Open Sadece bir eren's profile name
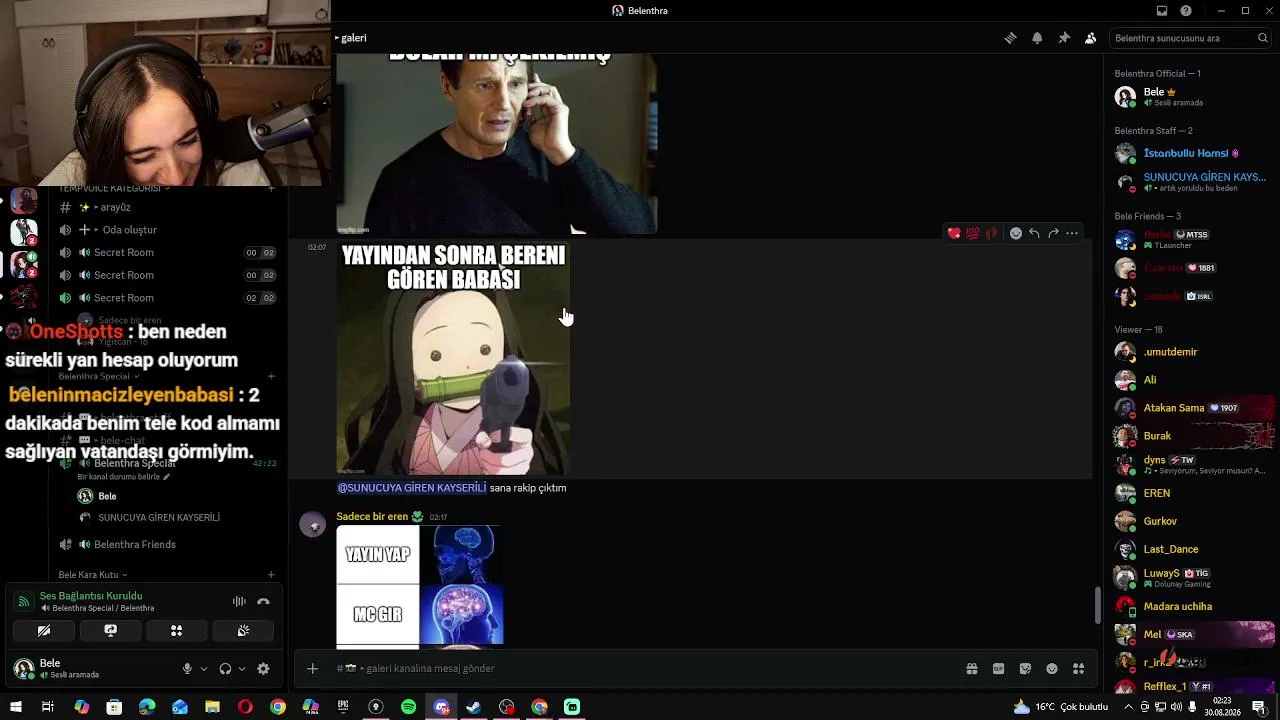Screen dimensions: 1280x720 point(372,517)
